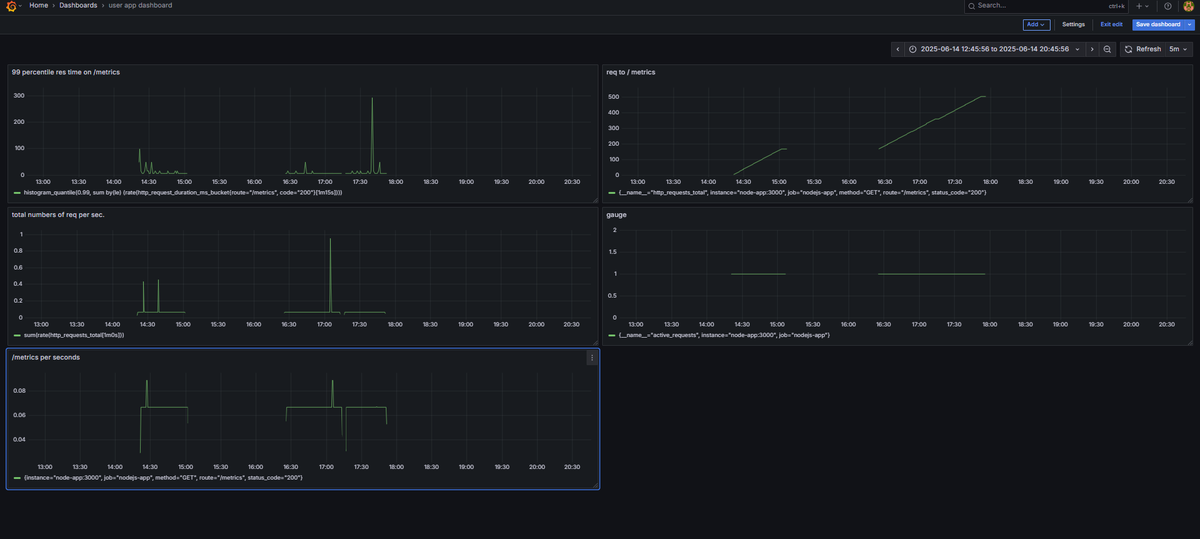Toggle the http_requests_total legend in req panel
Screen dimensions: 1200x539
point(802,193)
